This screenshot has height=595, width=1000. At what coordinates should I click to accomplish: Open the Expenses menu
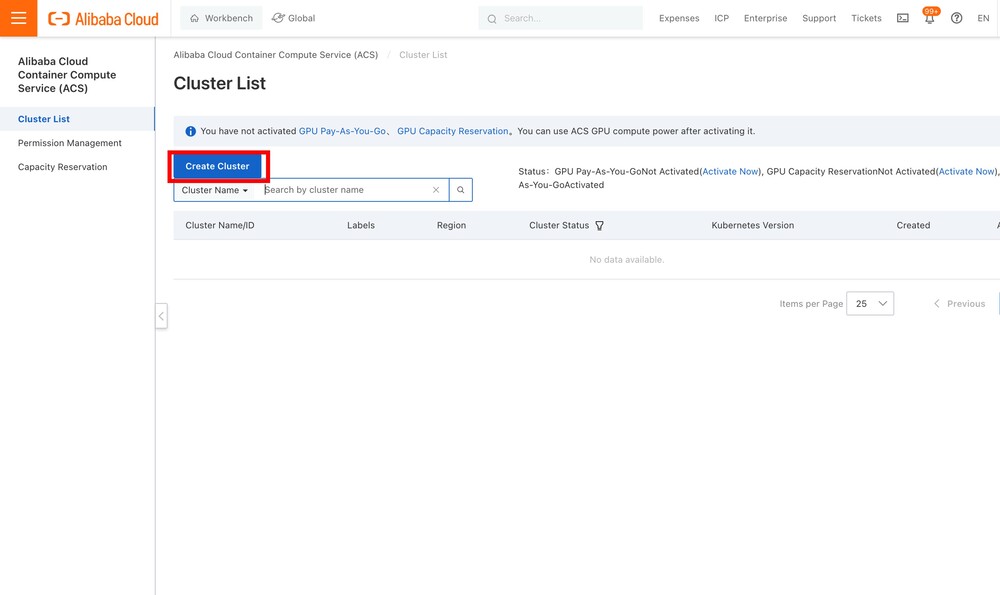[x=679, y=18]
